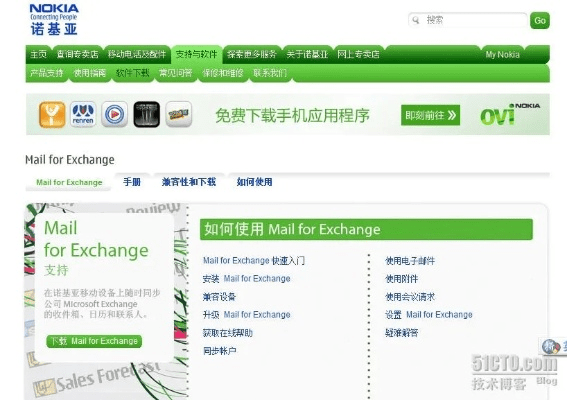Open the 获取在线帮助 link

pyautogui.click(x=227, y=333)
